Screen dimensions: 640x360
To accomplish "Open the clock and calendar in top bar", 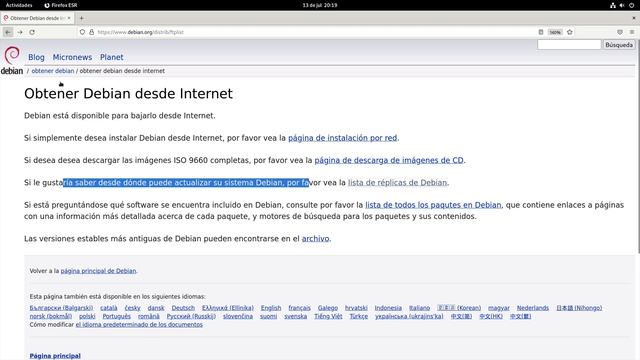I will coord(320,5).
